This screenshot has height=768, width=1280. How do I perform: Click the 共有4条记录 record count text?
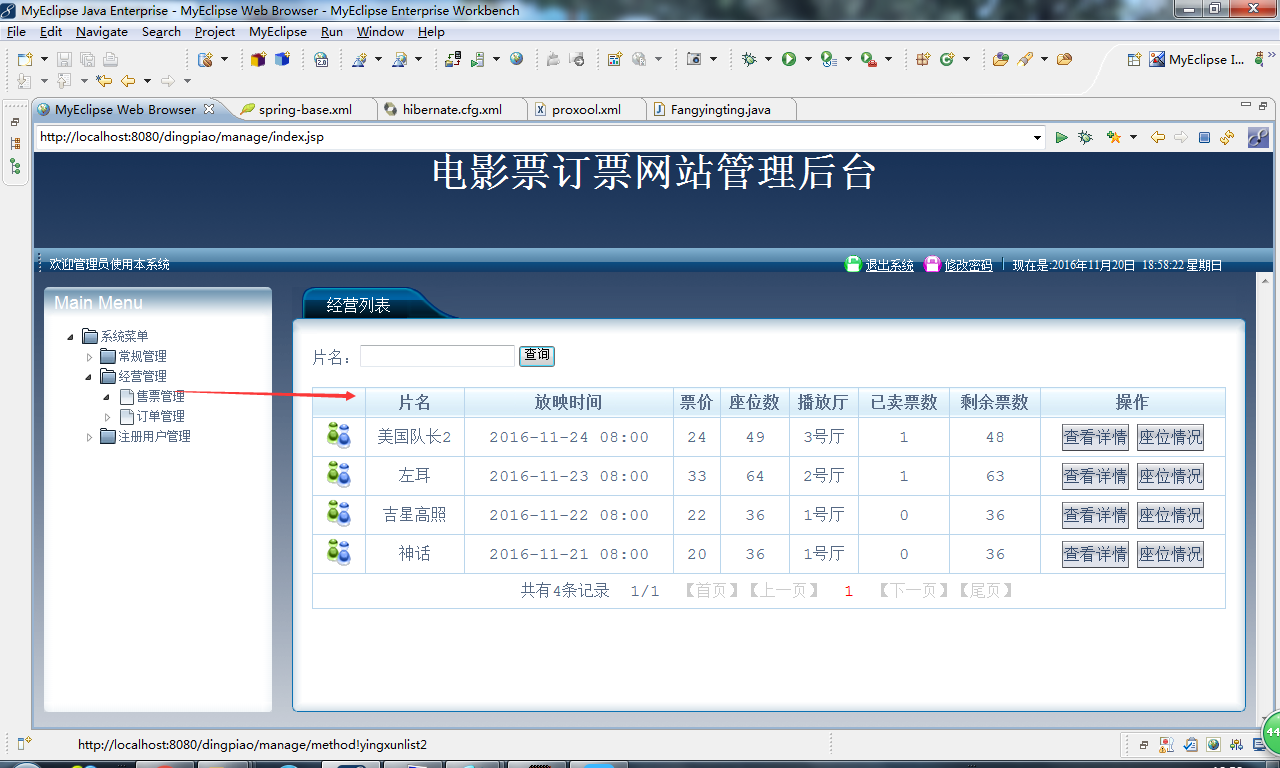(565, 590)
